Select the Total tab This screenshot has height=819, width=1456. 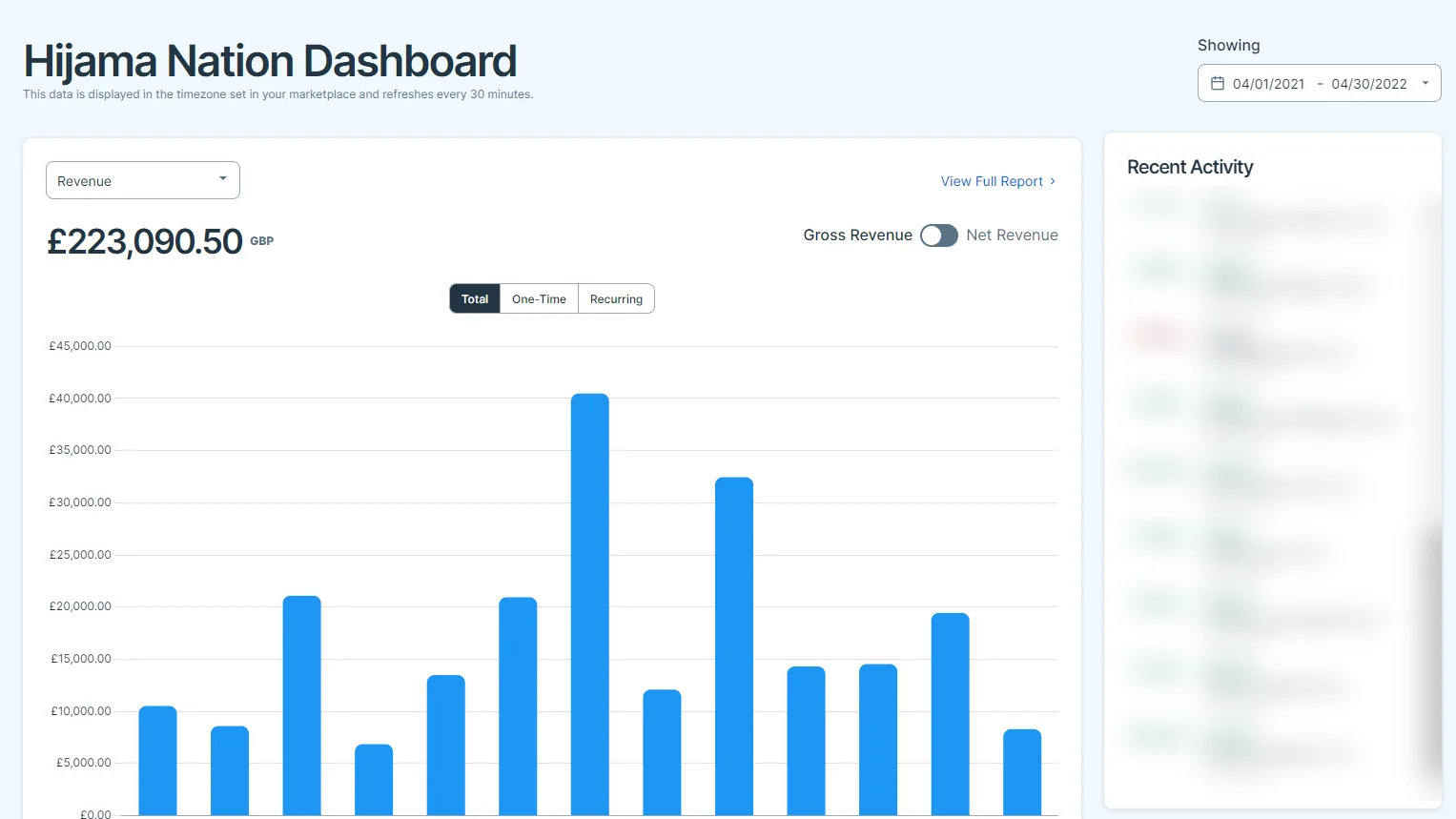point(475,298)
